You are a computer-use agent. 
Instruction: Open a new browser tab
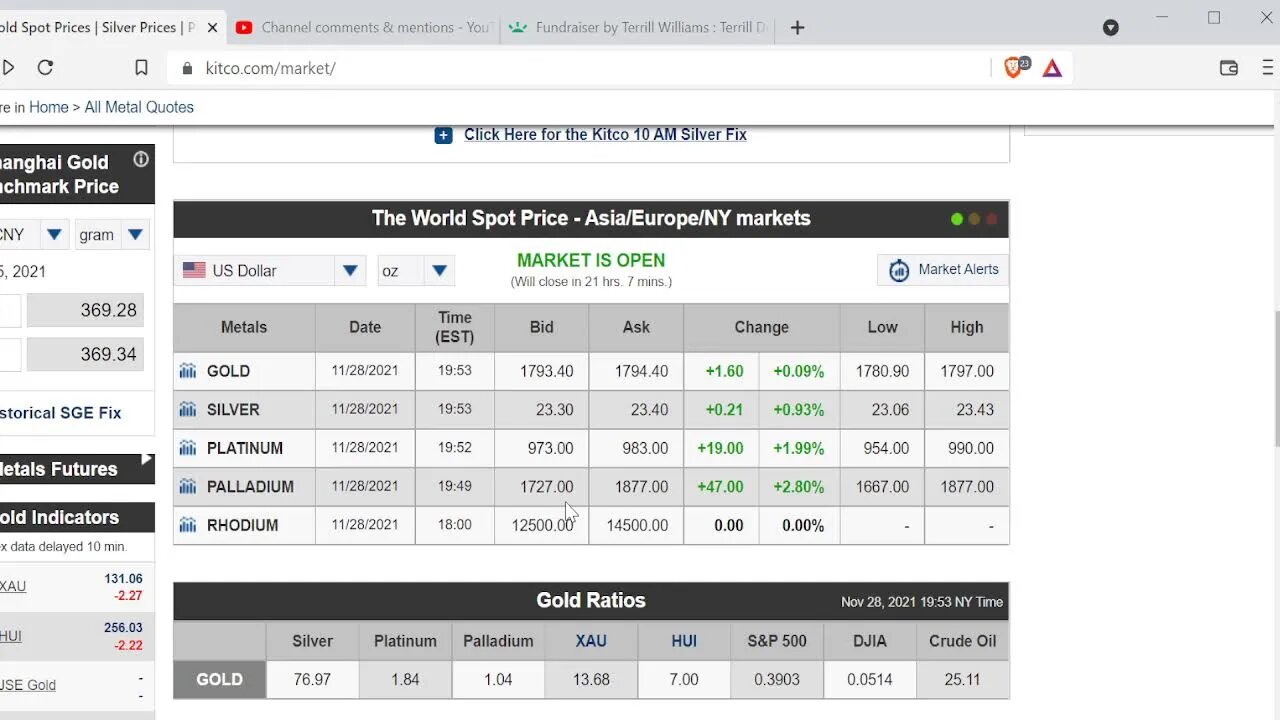click(797, 28)
